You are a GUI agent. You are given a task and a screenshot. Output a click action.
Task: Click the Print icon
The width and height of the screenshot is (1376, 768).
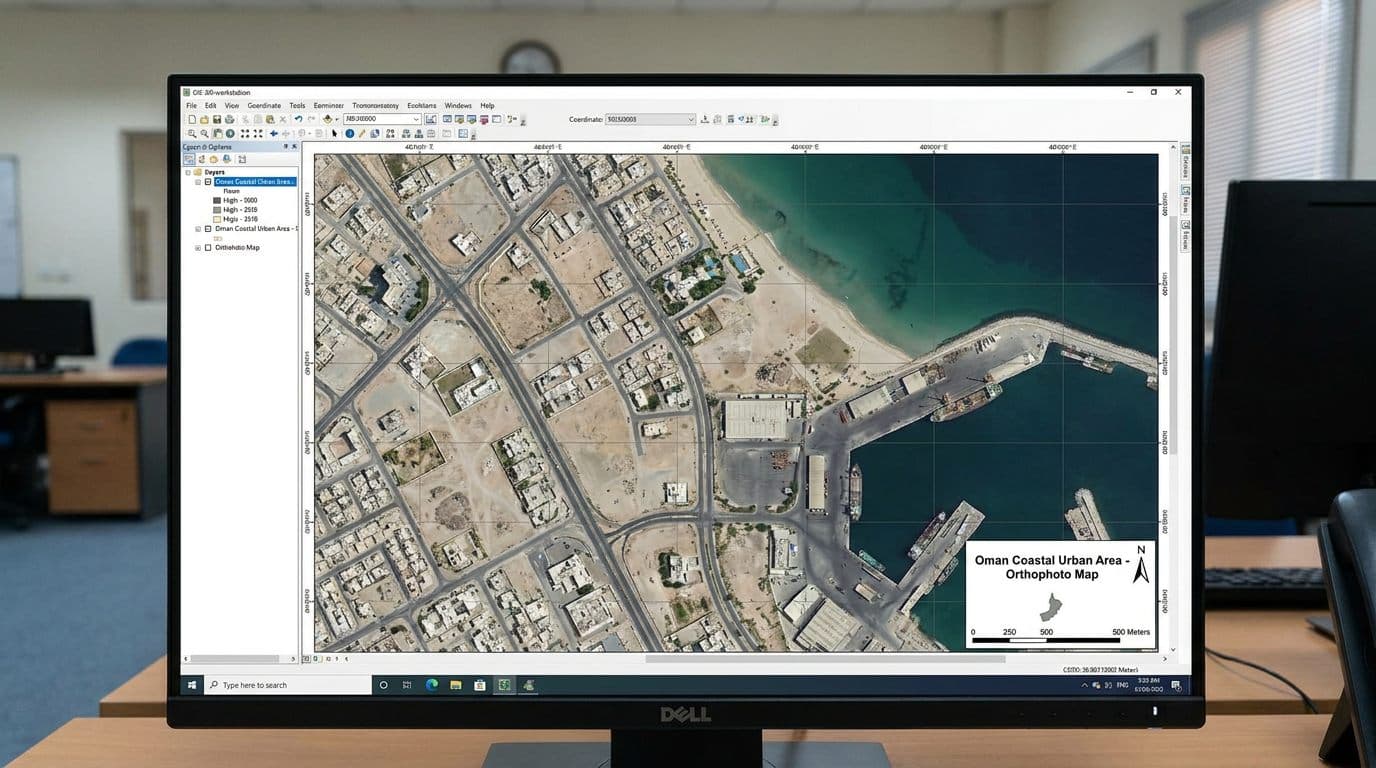tap(230, 119)
